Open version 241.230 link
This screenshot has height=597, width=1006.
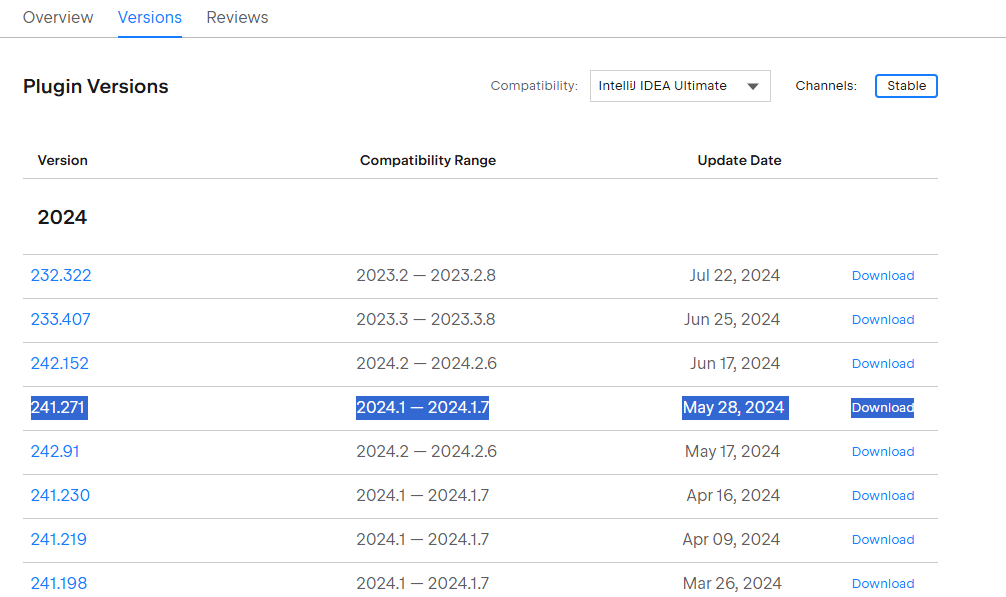click(x=60, y=496)
